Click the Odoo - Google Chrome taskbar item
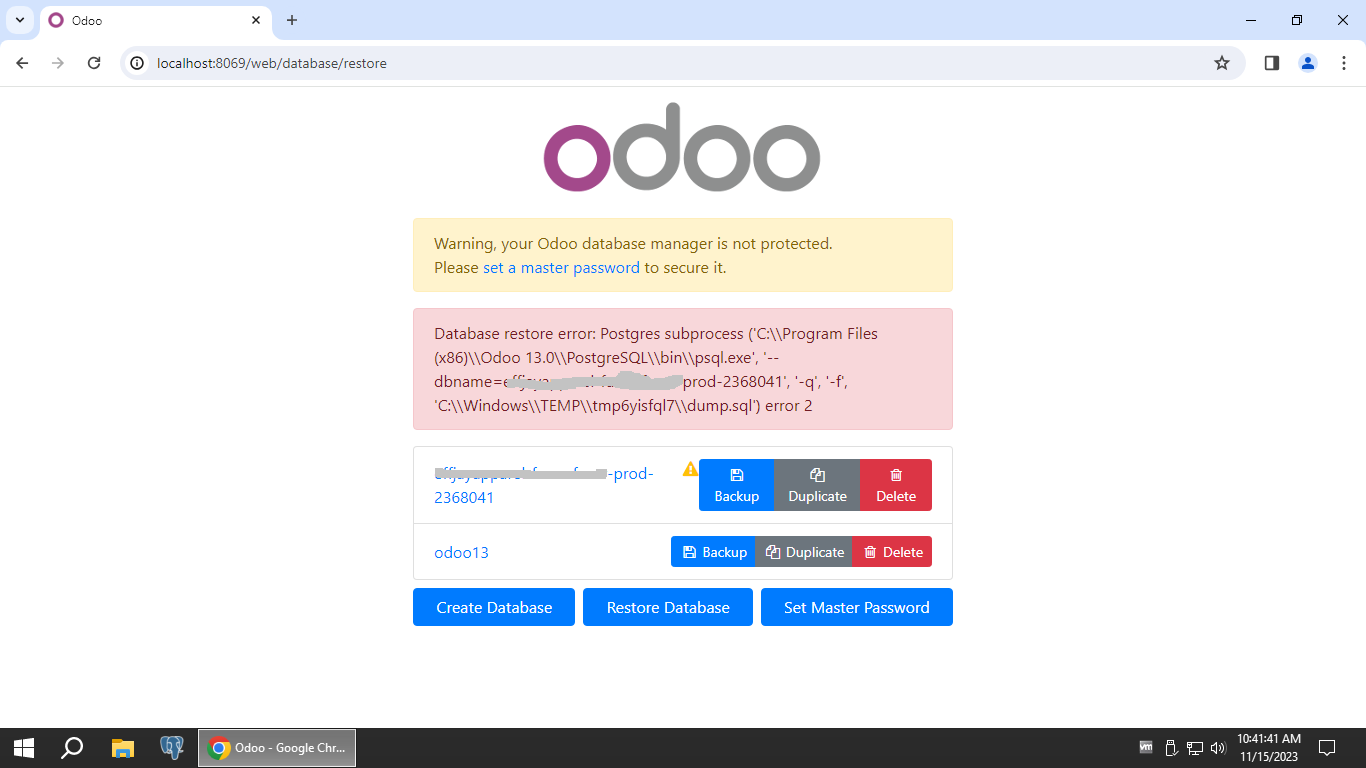 pyautogui.click(x=277, y=748)
